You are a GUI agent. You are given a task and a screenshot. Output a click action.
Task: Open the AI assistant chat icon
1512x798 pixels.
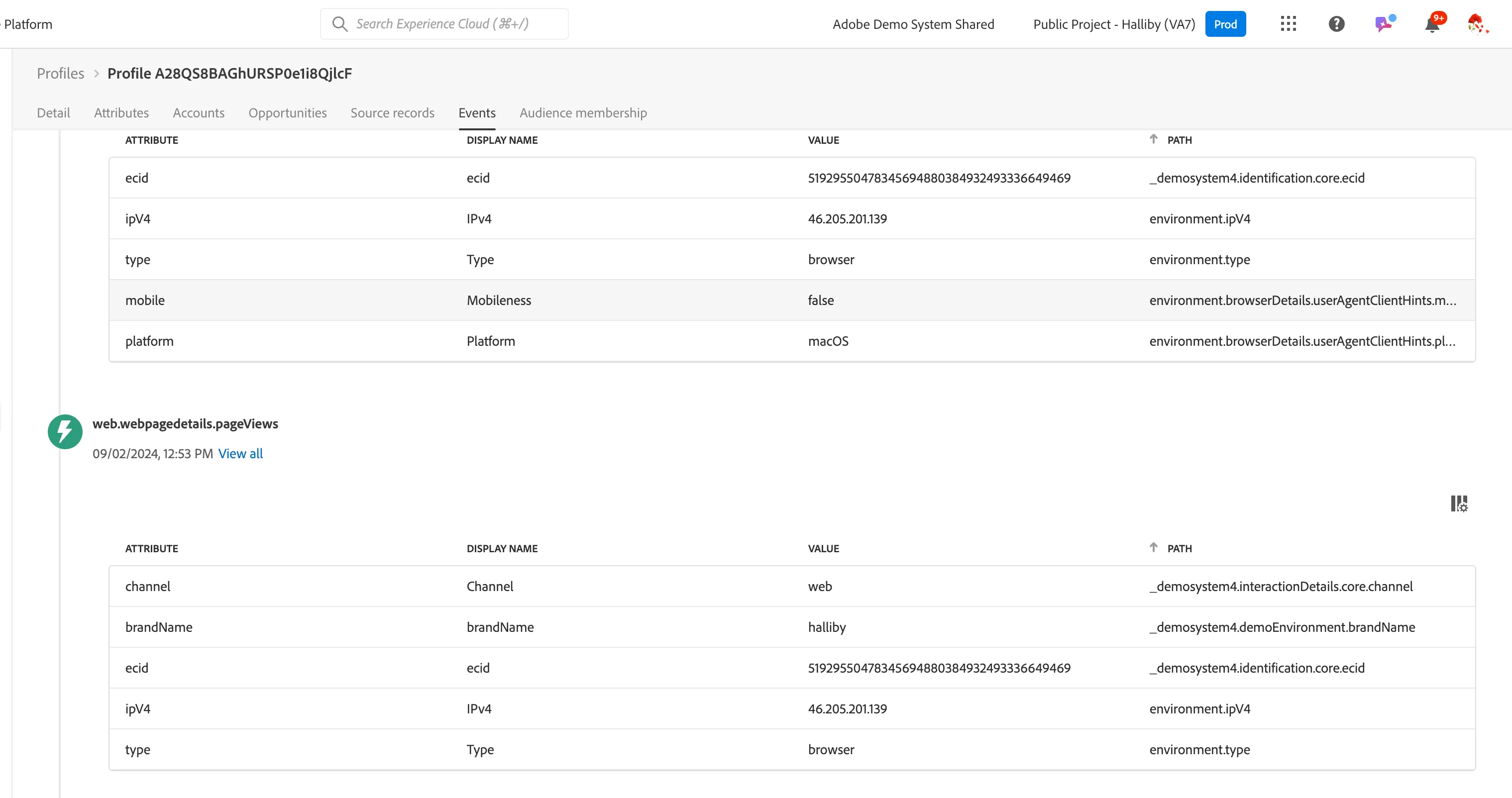click(x=1385, y=24)
